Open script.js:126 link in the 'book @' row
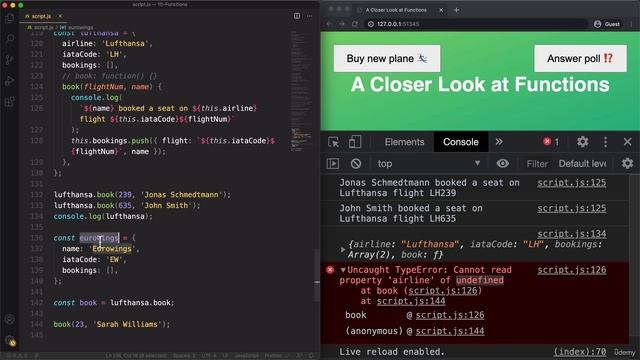 coord(450,315)
